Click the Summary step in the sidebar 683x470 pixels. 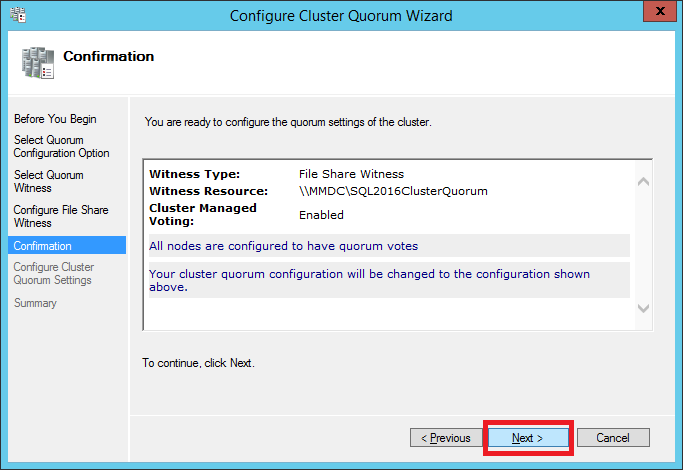(x=36, y=303)
